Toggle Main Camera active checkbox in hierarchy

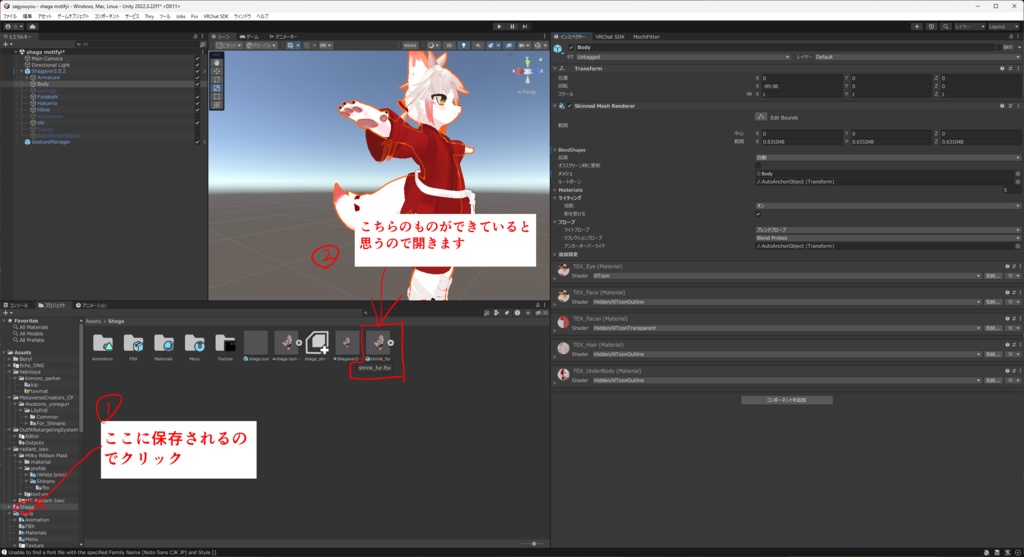pyautogui.click(x=198, y=58)
